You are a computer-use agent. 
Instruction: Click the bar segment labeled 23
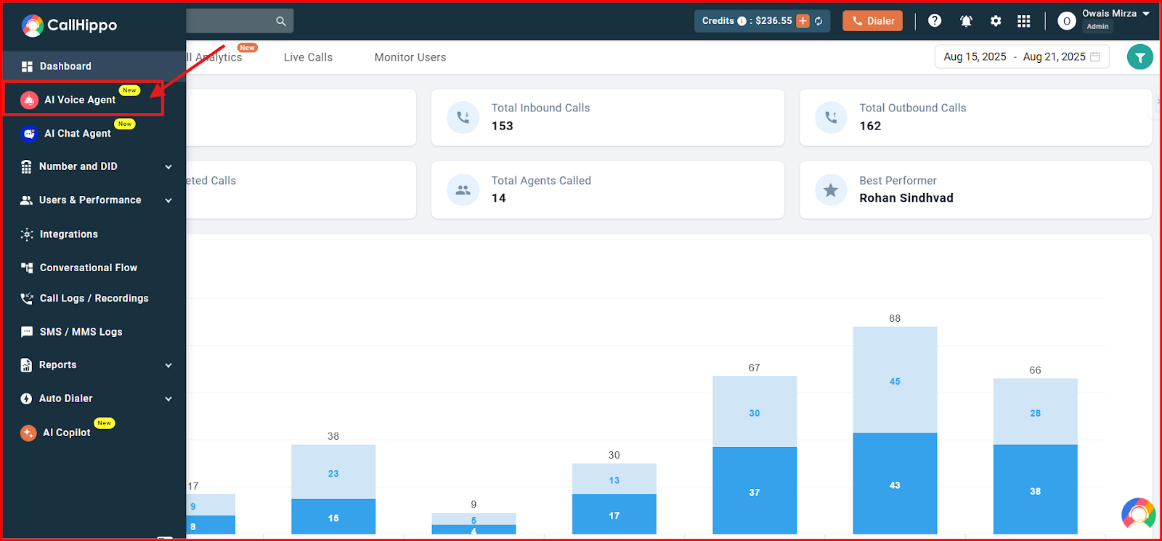coord(333,472)
